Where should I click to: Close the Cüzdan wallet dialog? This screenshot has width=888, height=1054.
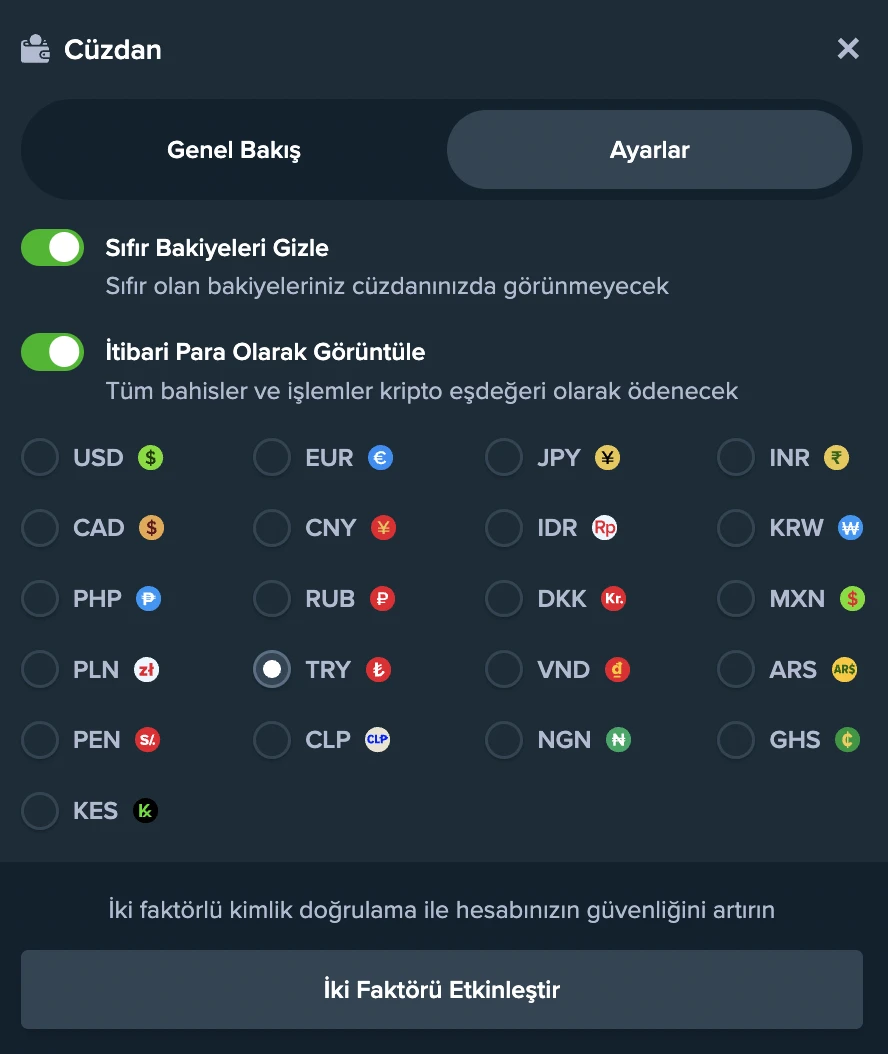pos(848,48)
